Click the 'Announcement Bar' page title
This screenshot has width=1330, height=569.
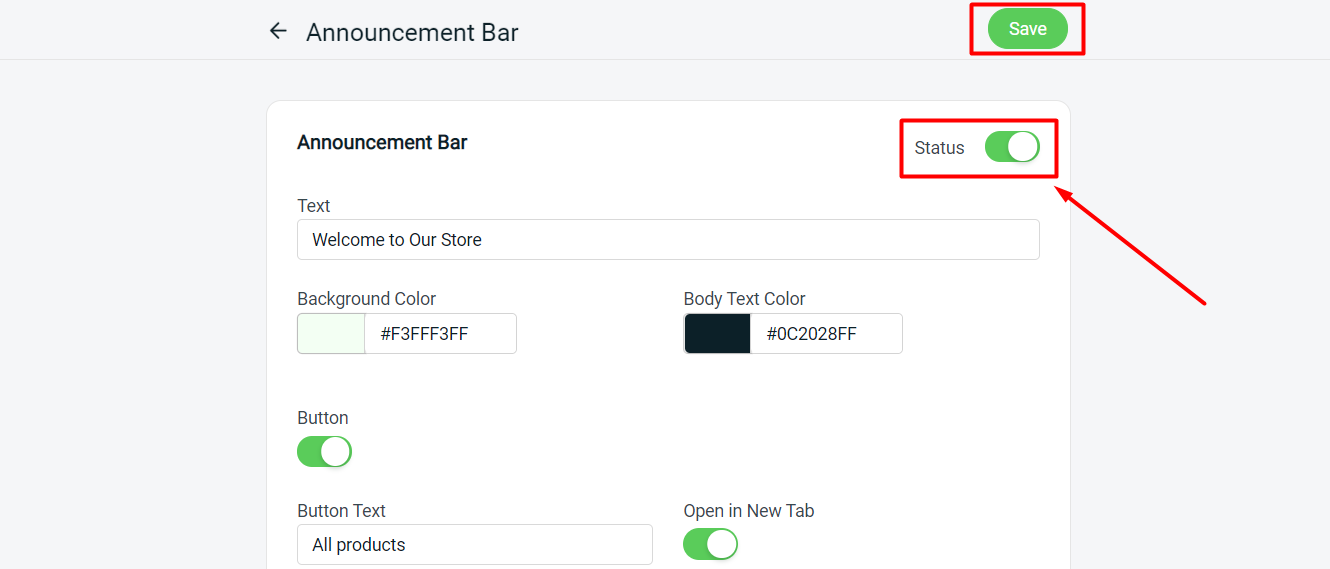412,32
